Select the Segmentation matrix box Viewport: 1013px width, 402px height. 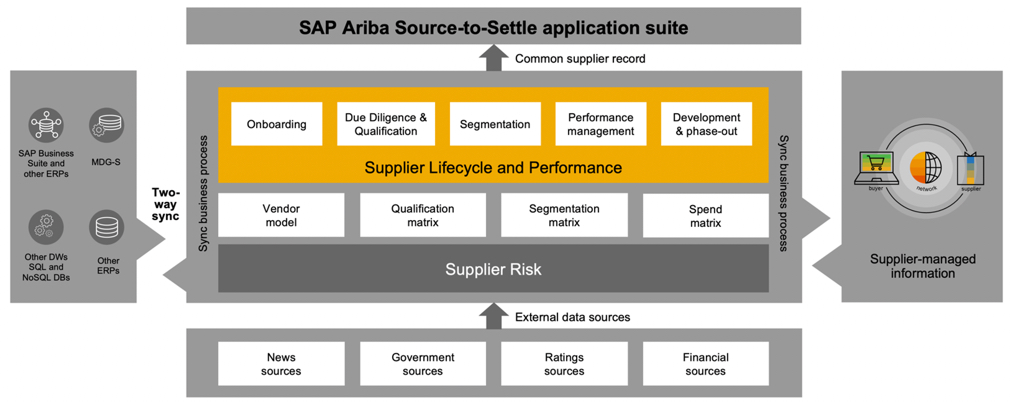click(564, 215)
